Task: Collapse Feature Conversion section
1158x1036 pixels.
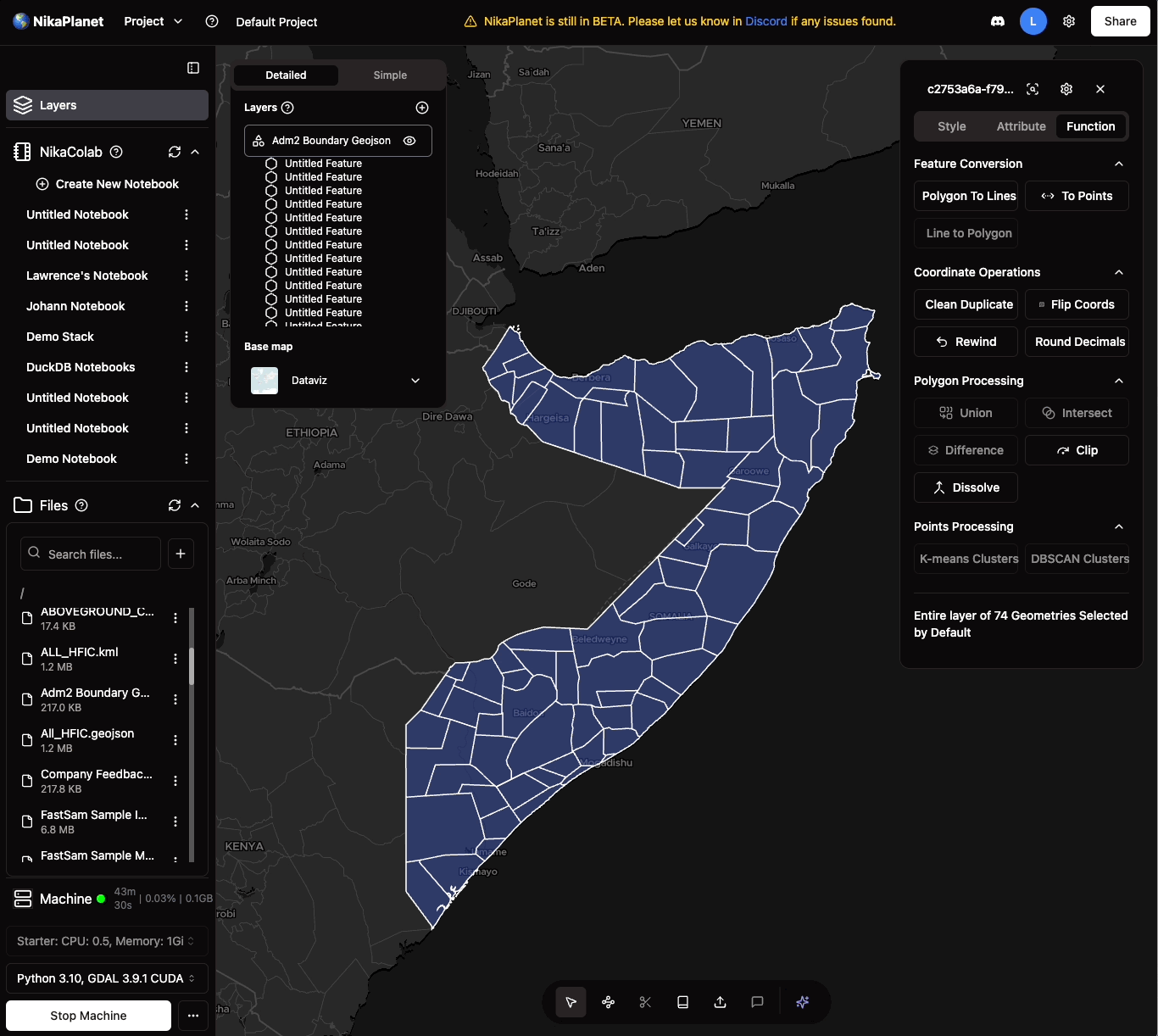Action: (x=1119, y=164)
